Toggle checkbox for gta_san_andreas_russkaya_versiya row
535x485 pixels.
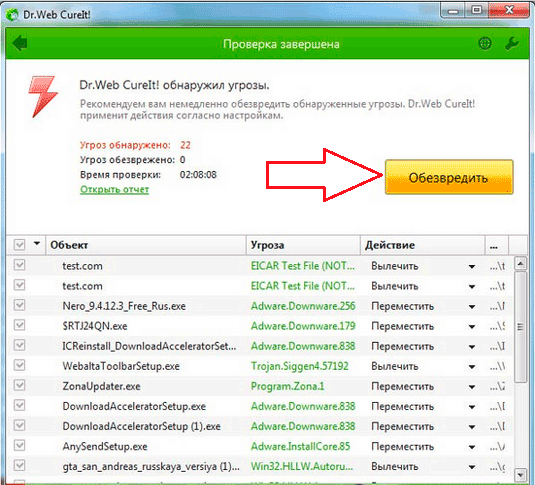(19, 466)
